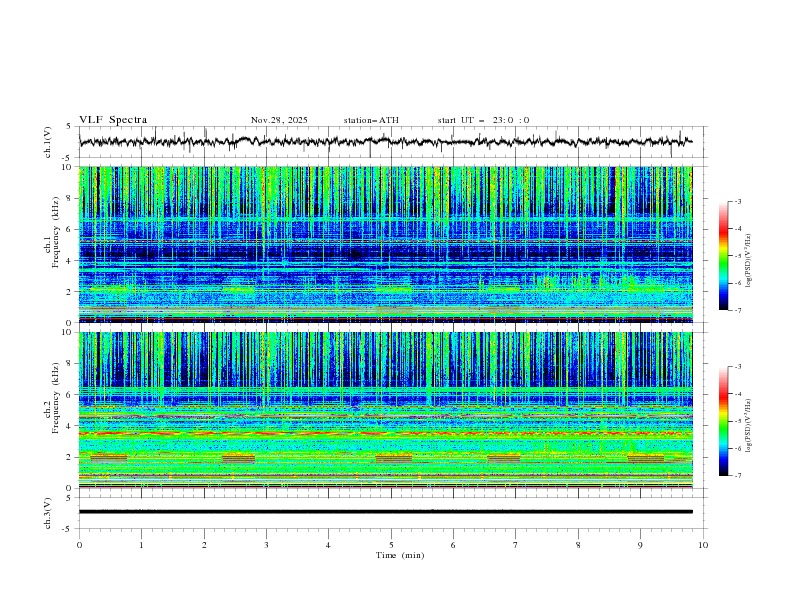
Task: Select the Nov.28, 2025 date label
Action: coord(279,120)
